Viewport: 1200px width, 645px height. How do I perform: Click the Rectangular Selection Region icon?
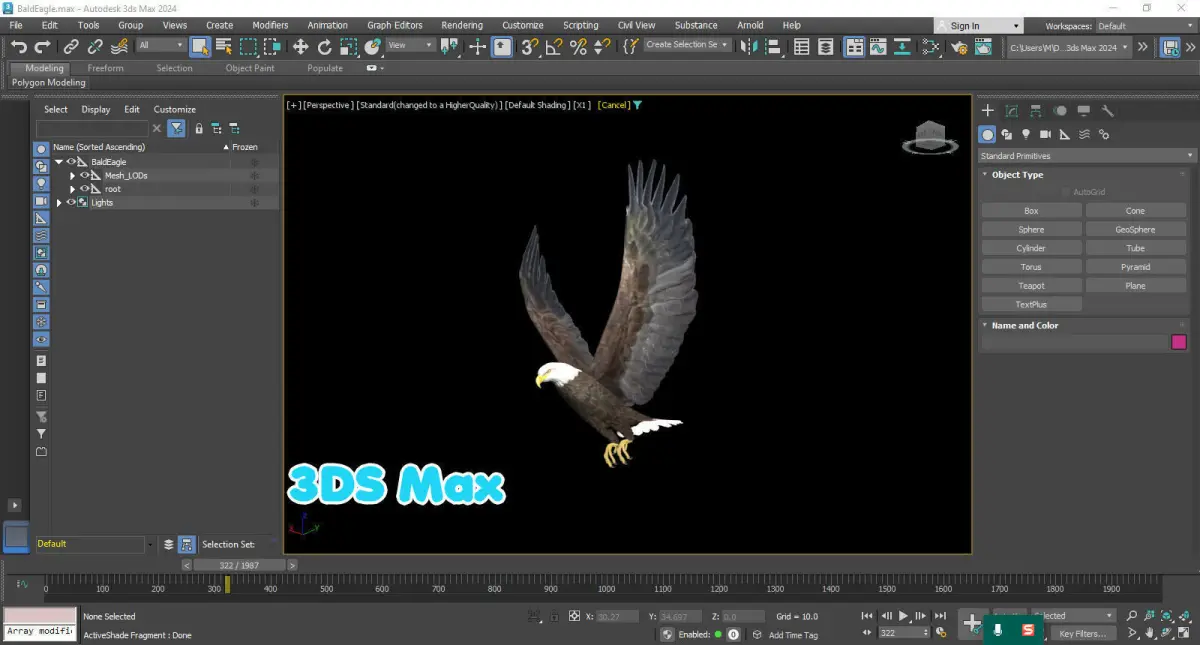point(248,46)
